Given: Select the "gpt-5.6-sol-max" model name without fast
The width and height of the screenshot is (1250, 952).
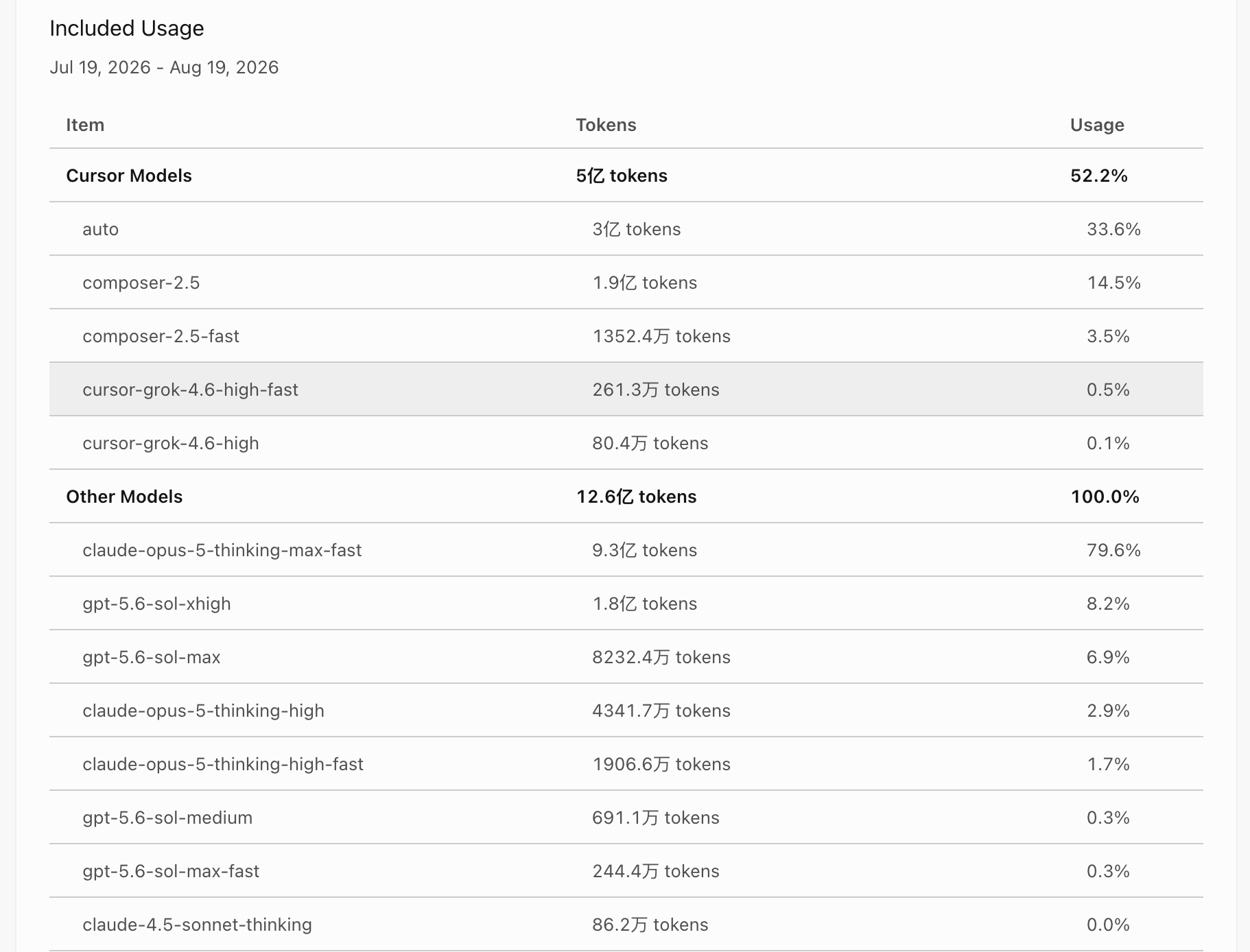Looking at the screenshot, I should point(152,657).
